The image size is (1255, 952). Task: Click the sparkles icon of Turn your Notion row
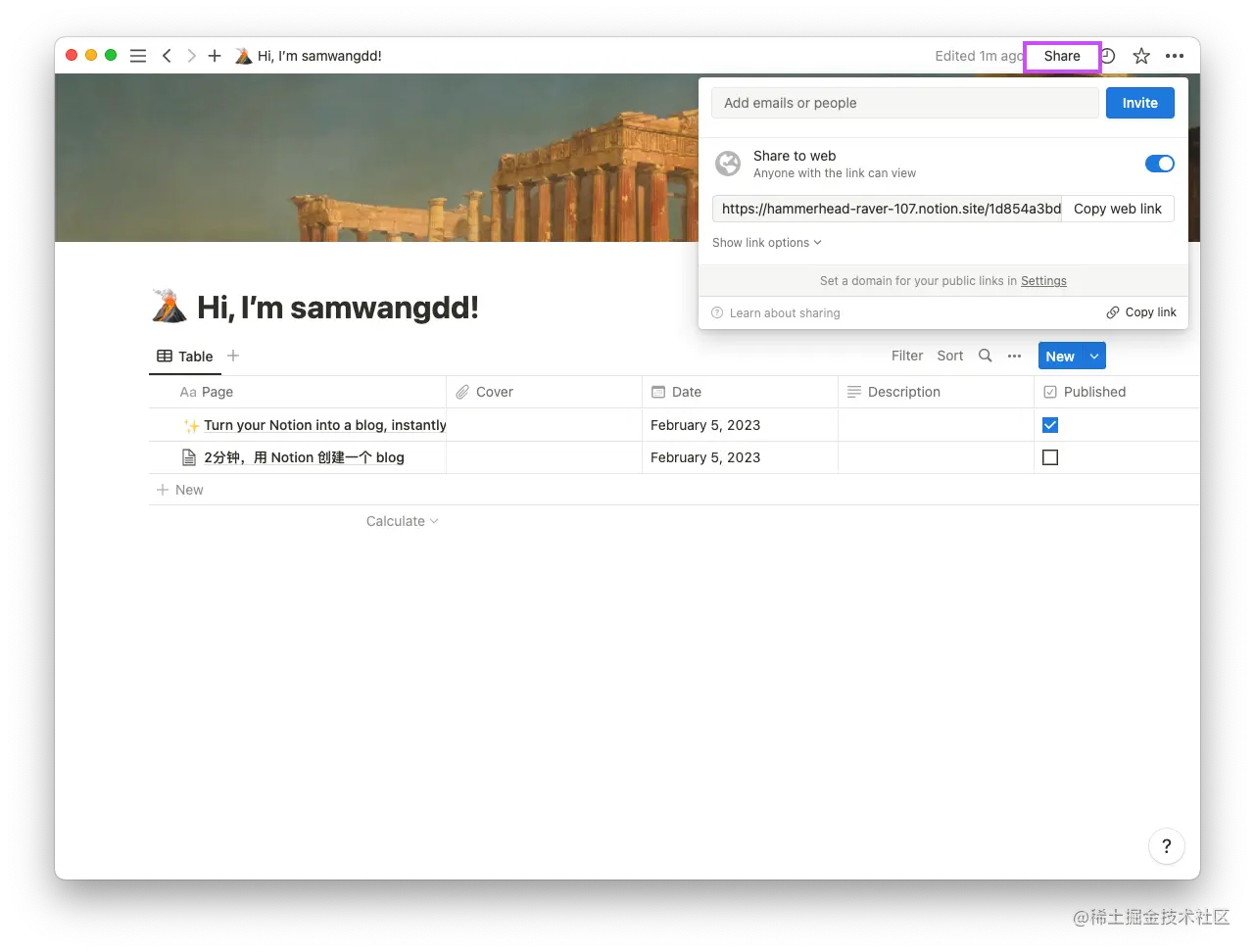point(191,425)
